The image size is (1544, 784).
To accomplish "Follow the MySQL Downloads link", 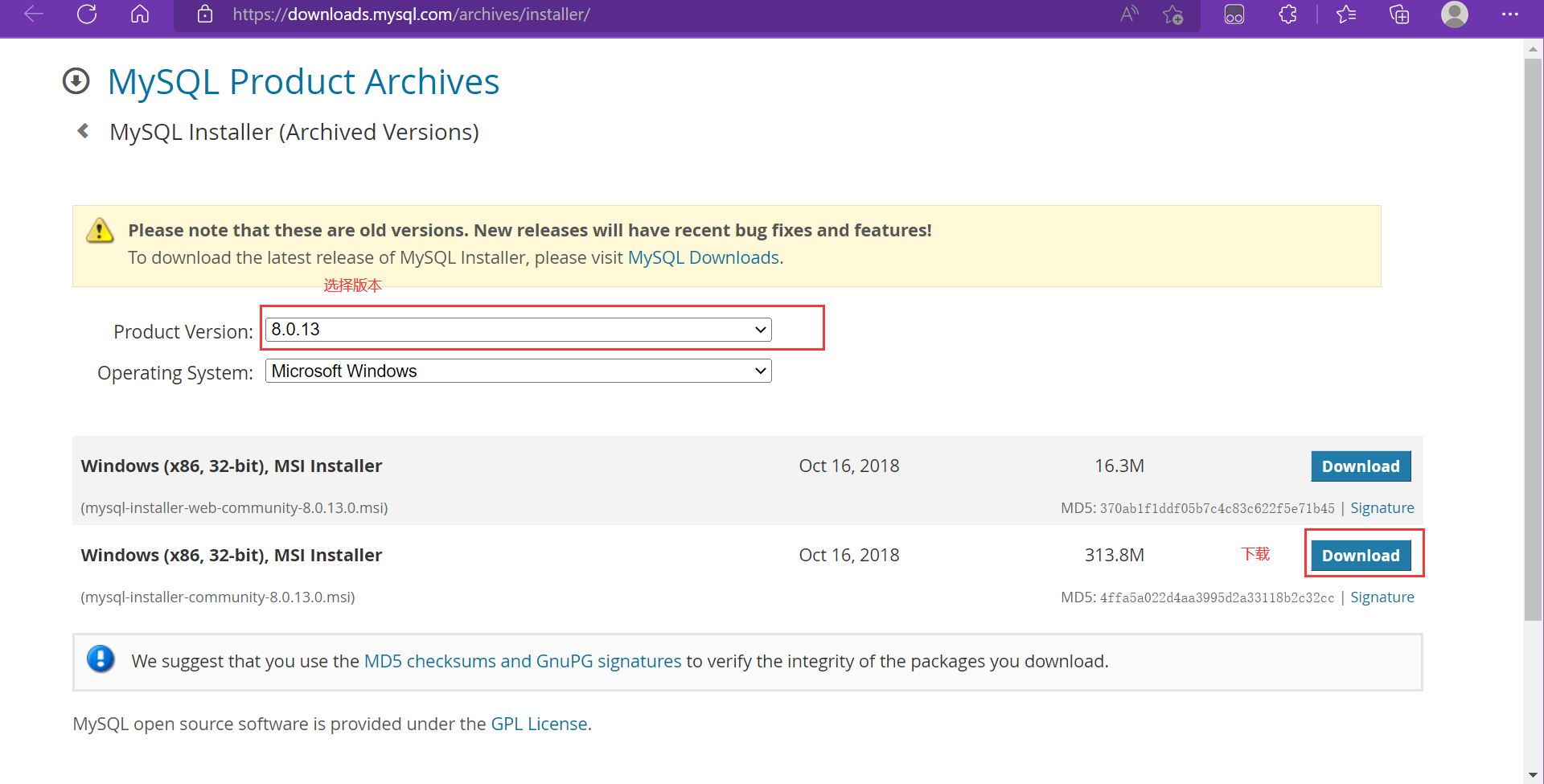I will [704, 257].
